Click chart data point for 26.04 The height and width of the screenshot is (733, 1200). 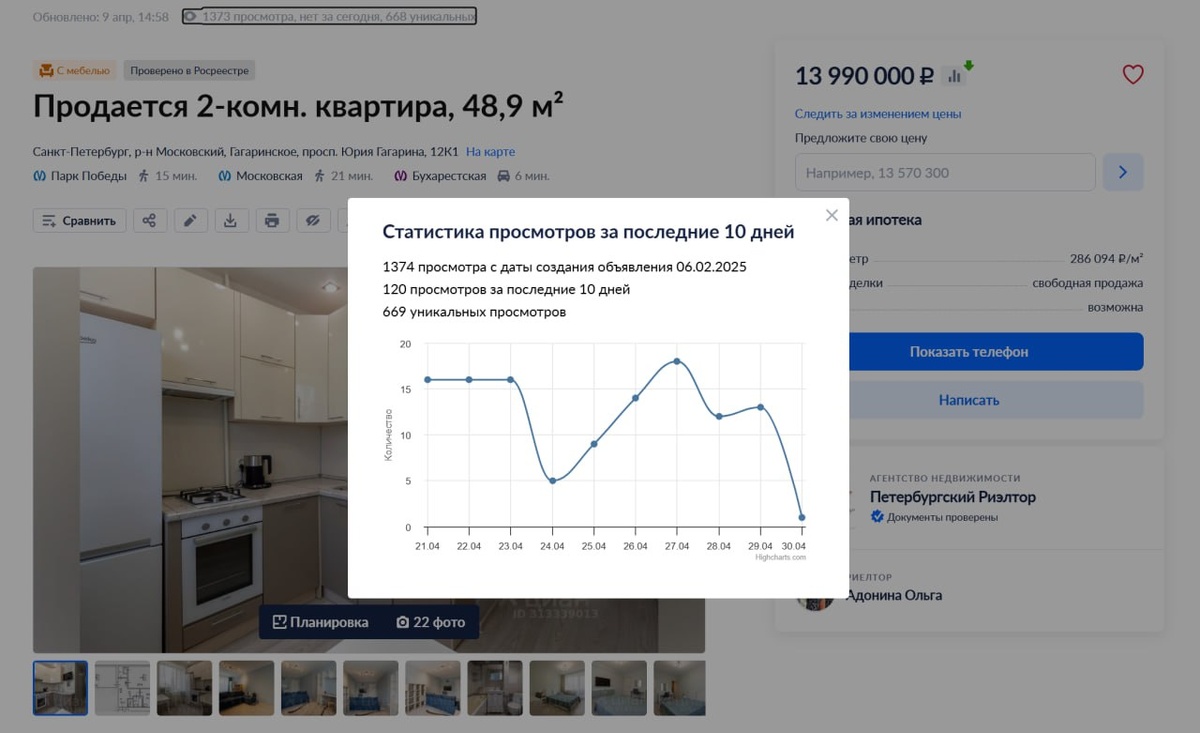tap(635, 398)
